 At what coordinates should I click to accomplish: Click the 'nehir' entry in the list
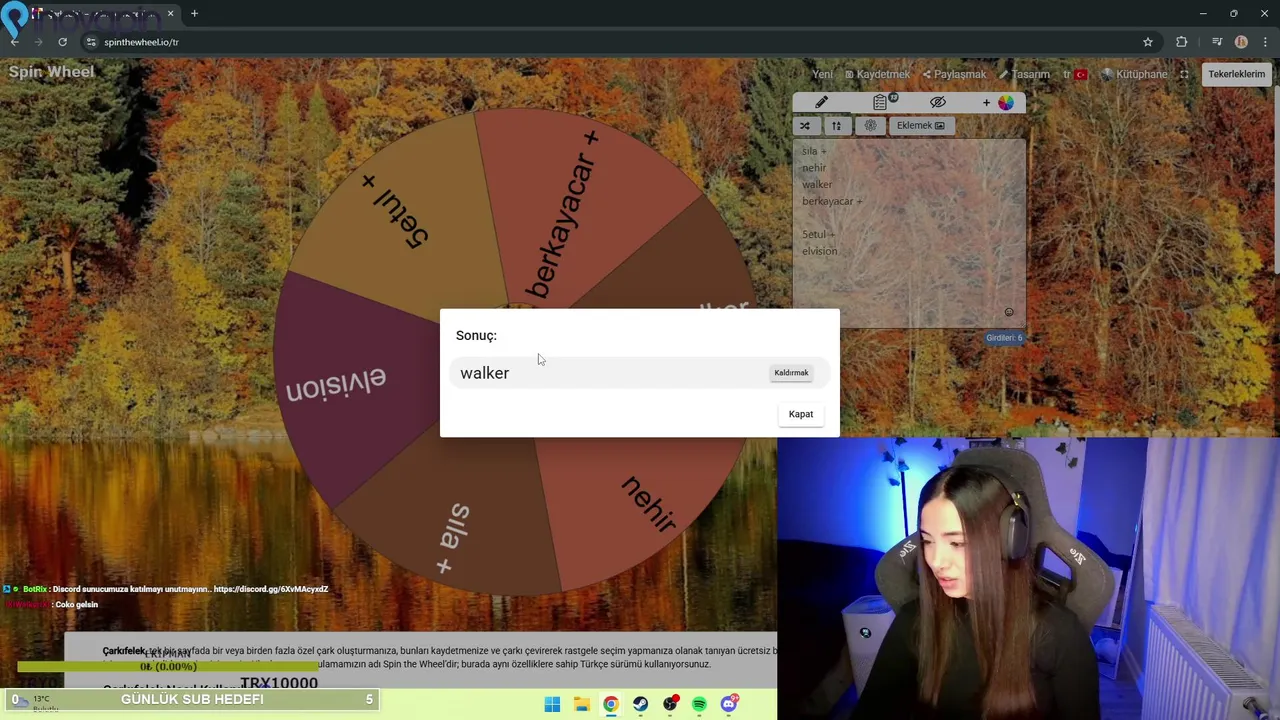click(814, 168)
